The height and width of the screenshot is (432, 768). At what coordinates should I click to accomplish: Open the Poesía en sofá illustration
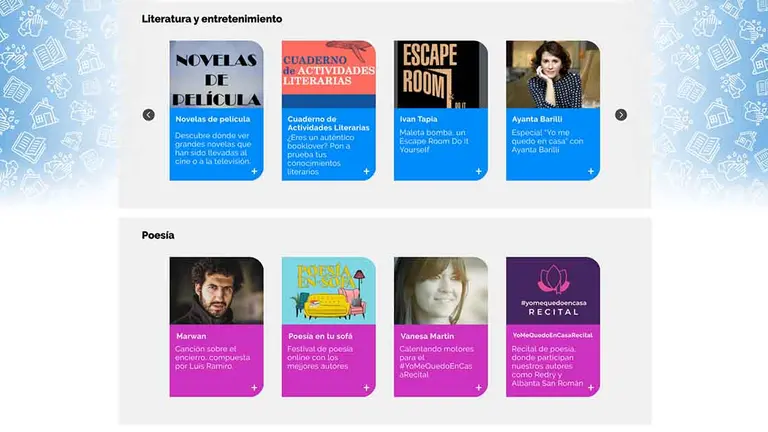[329, 290]
